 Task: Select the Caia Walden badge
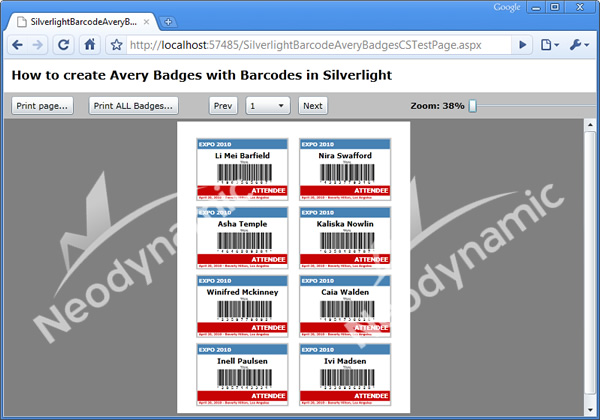point(345,306)
